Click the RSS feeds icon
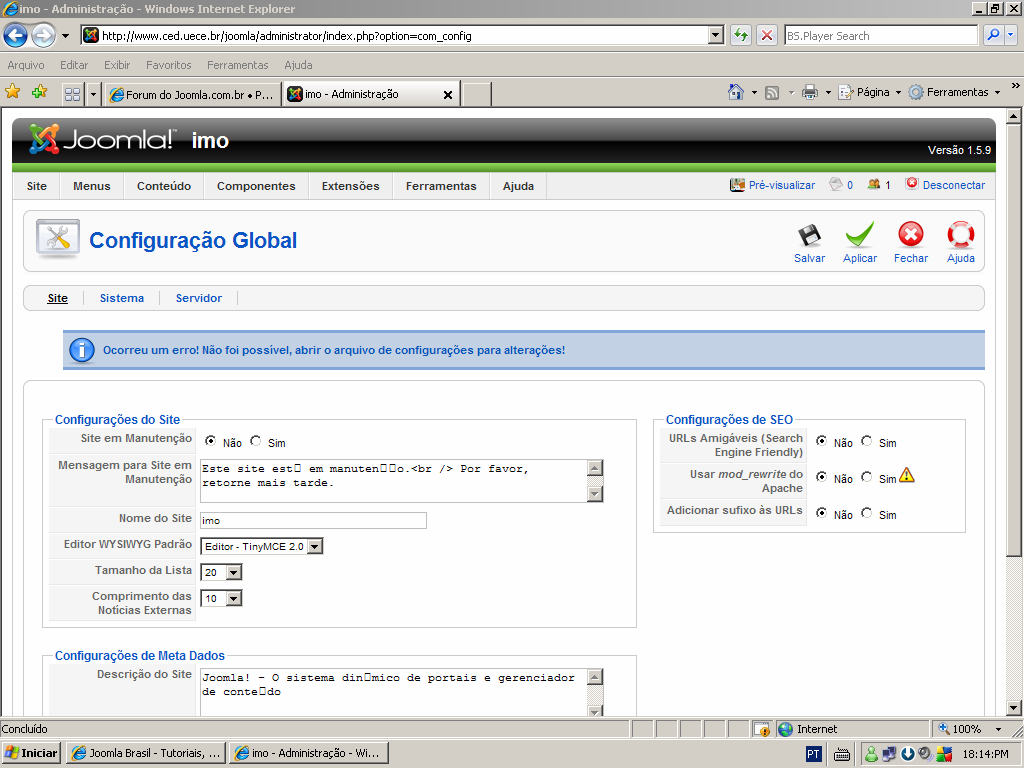The image size is (1024, 768). pos(772,93)
